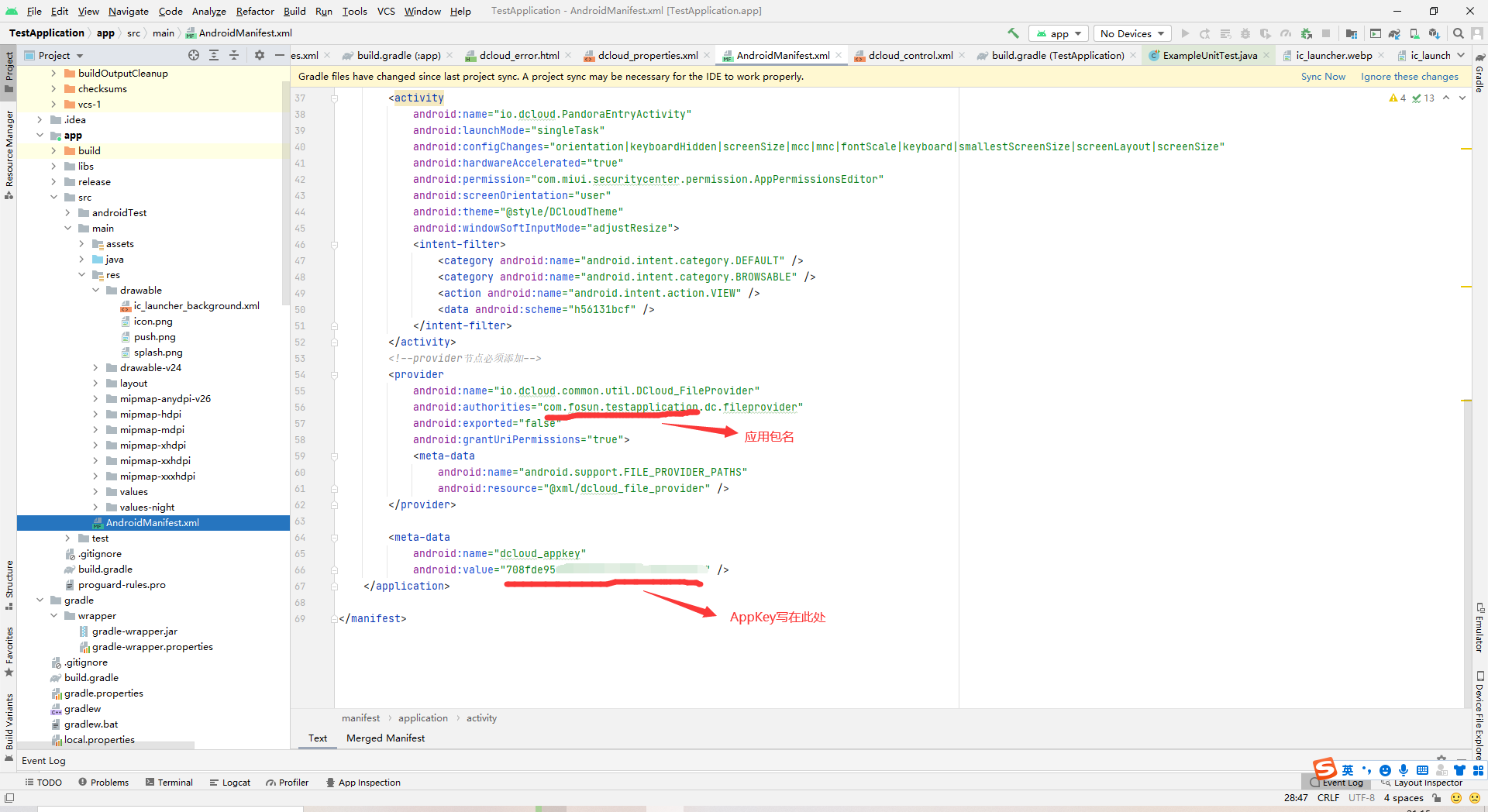
Task: Open the Refactor menu
Action: point(255,11)
